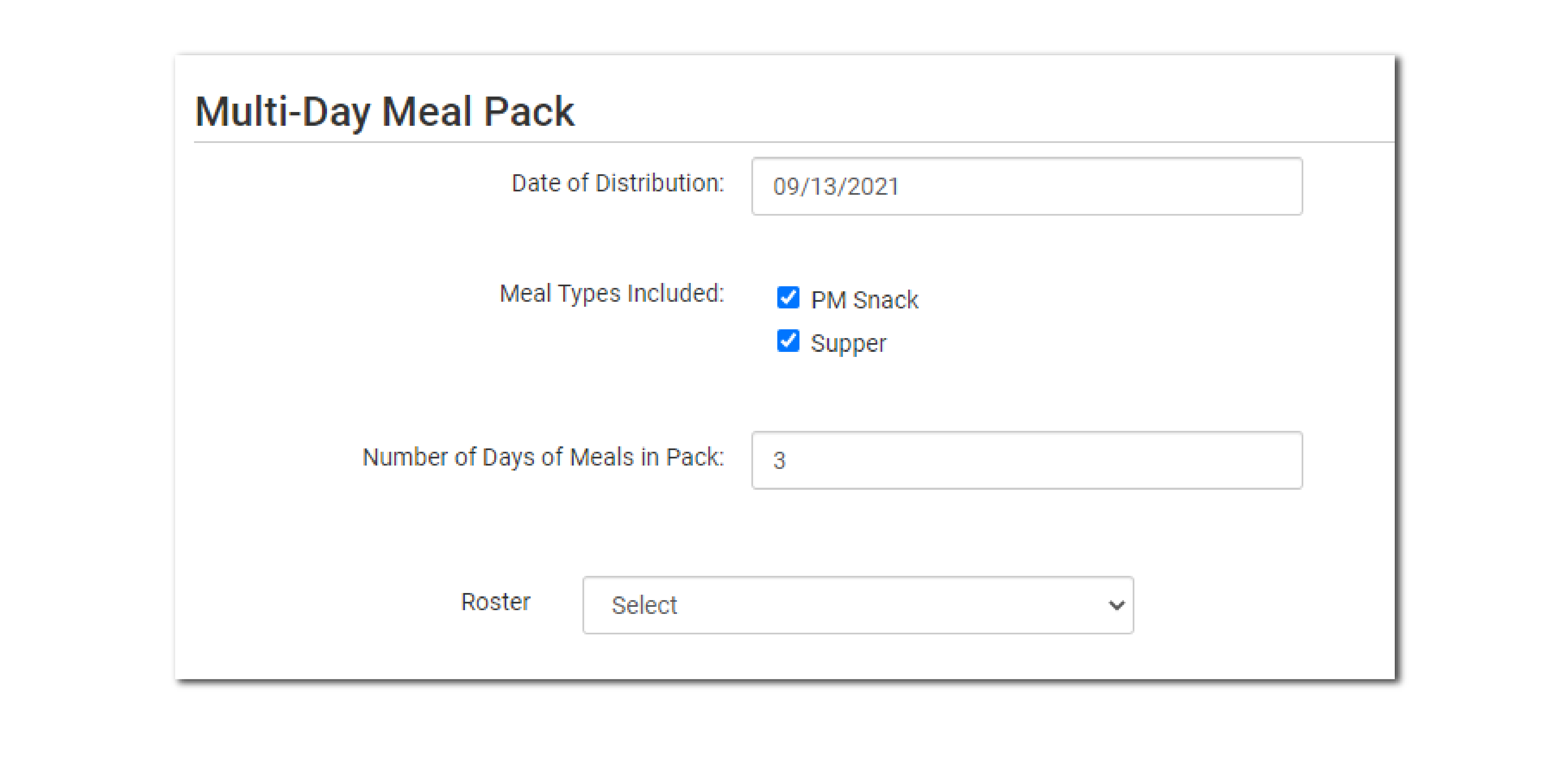Image resolution: width=1568 pixels, height=784 pixels.
Task: Click the divider line under the heading
Action: coord(791,143)
